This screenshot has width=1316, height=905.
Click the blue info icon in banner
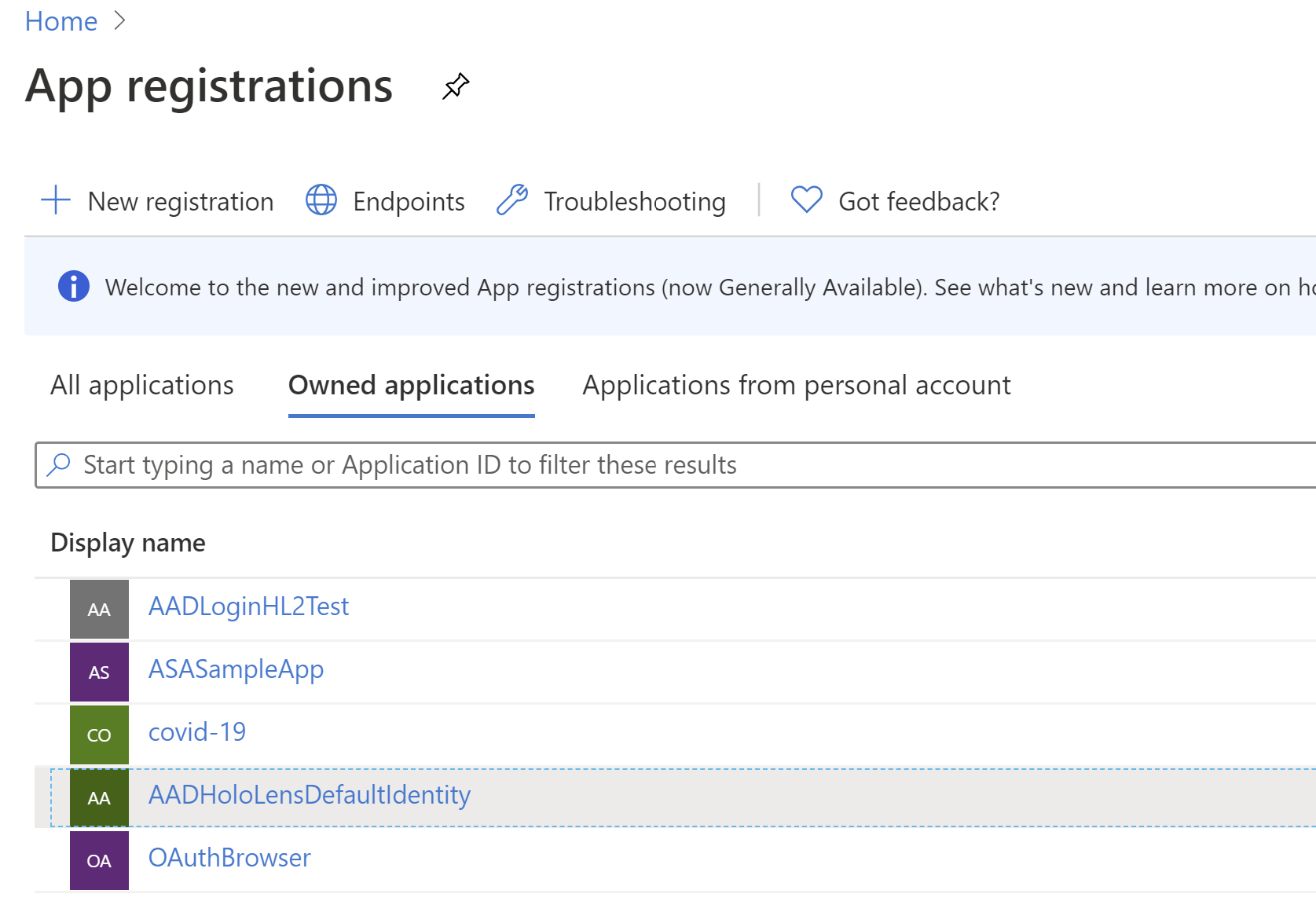point(74,287)
